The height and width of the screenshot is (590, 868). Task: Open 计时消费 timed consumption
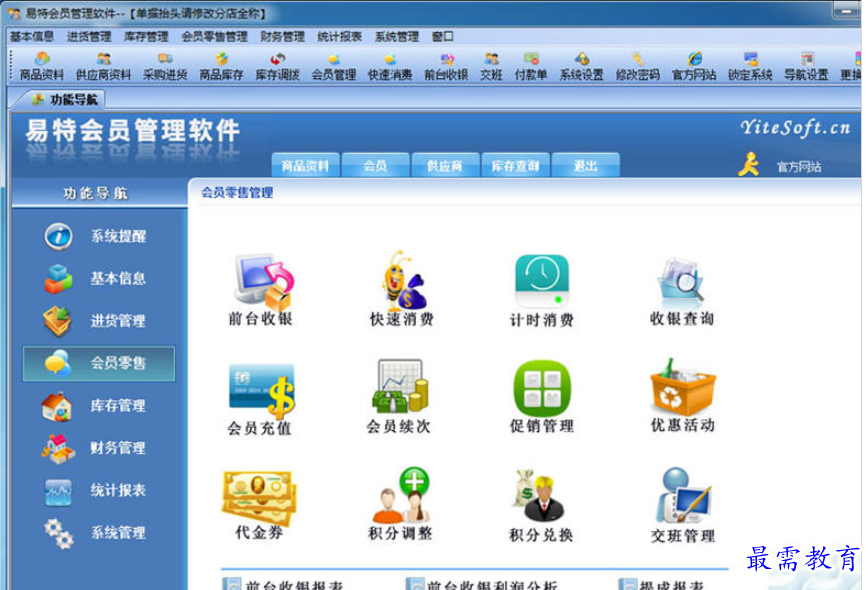(x=540, y=290)
